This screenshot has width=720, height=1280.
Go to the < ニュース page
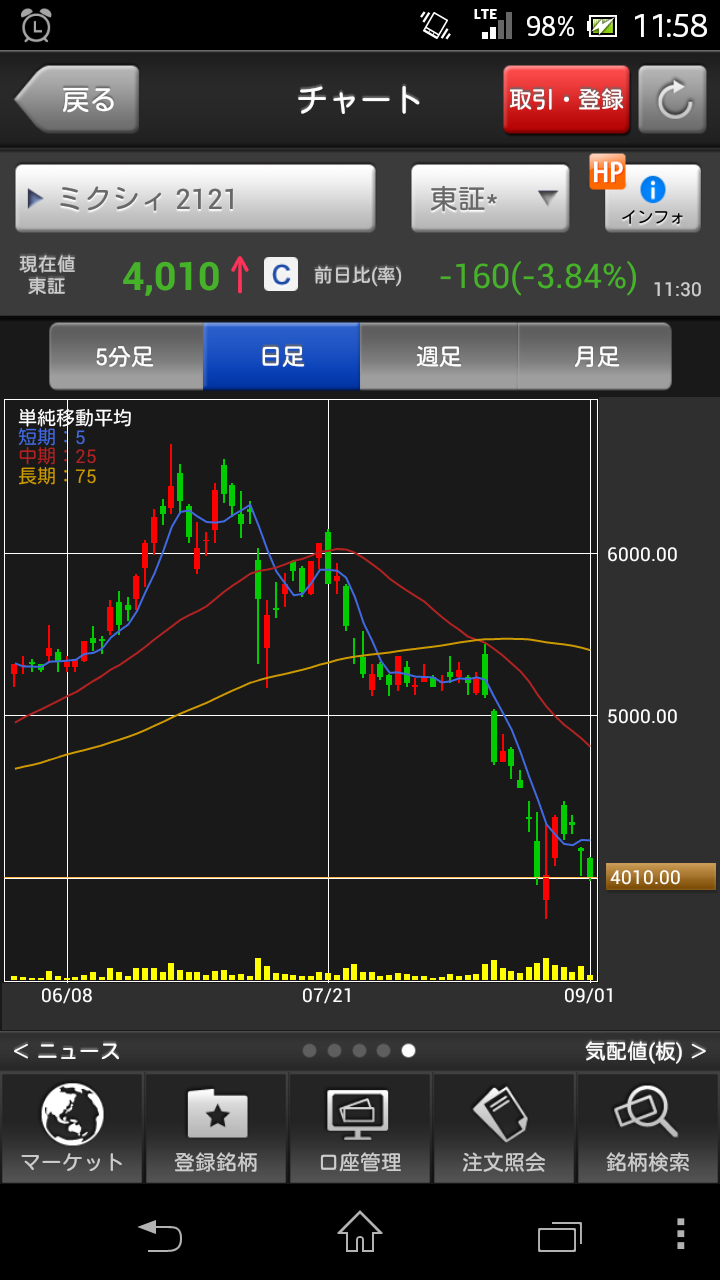[x=67, y=1051]
